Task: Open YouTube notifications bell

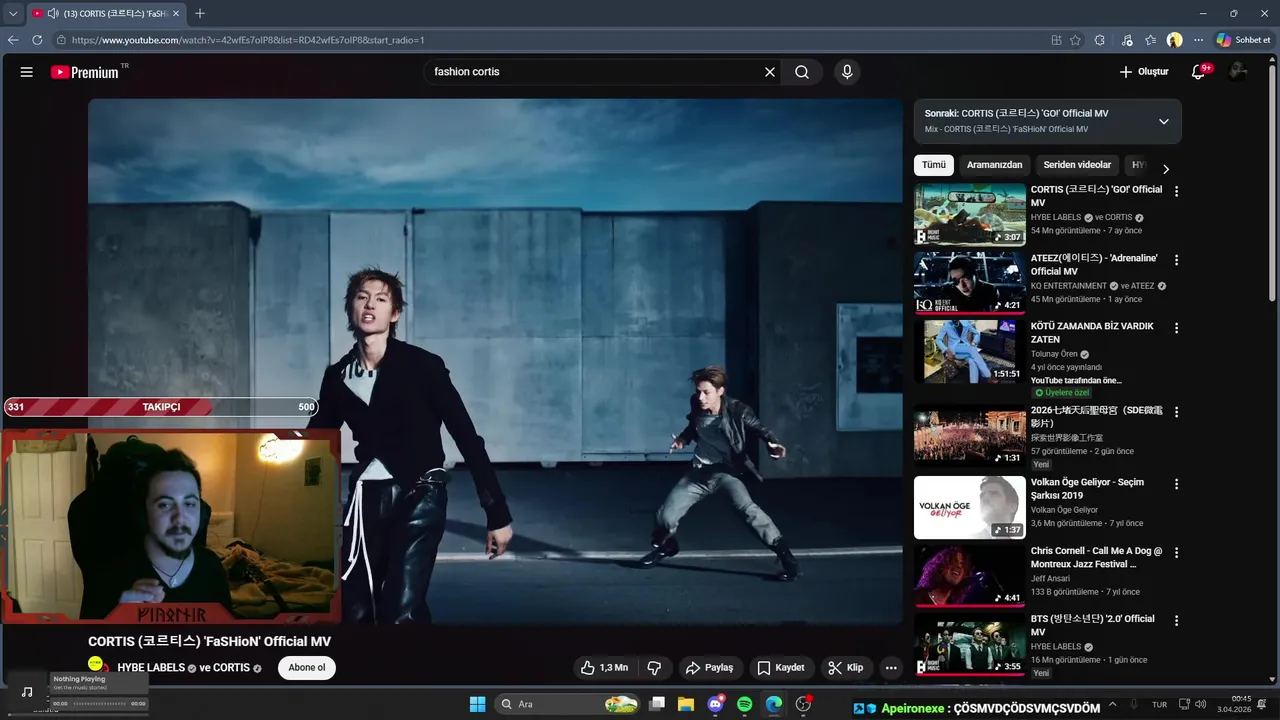Action: [1199, 72]
